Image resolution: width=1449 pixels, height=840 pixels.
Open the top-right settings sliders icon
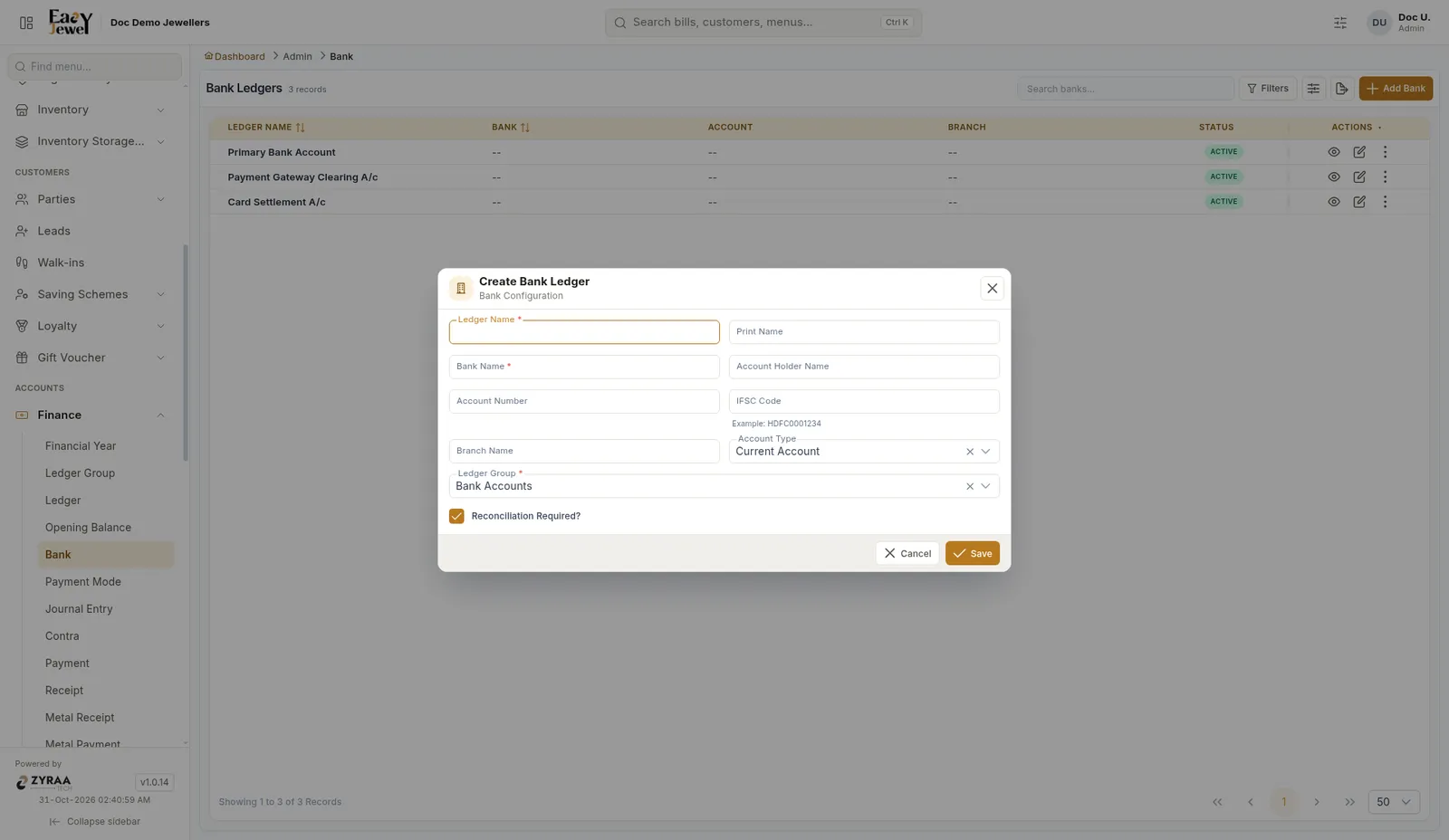click(x=1340, y=23)
